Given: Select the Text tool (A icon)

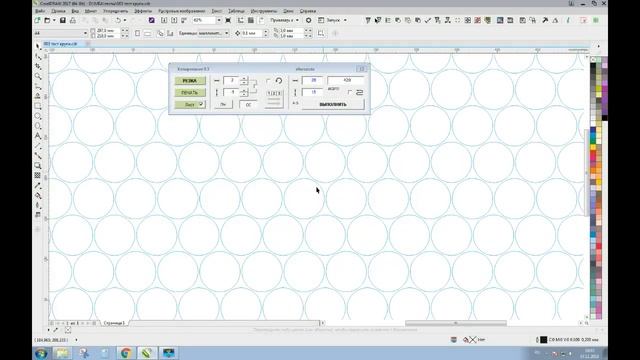Looking at the screenshot, I should tap(38, 136).
